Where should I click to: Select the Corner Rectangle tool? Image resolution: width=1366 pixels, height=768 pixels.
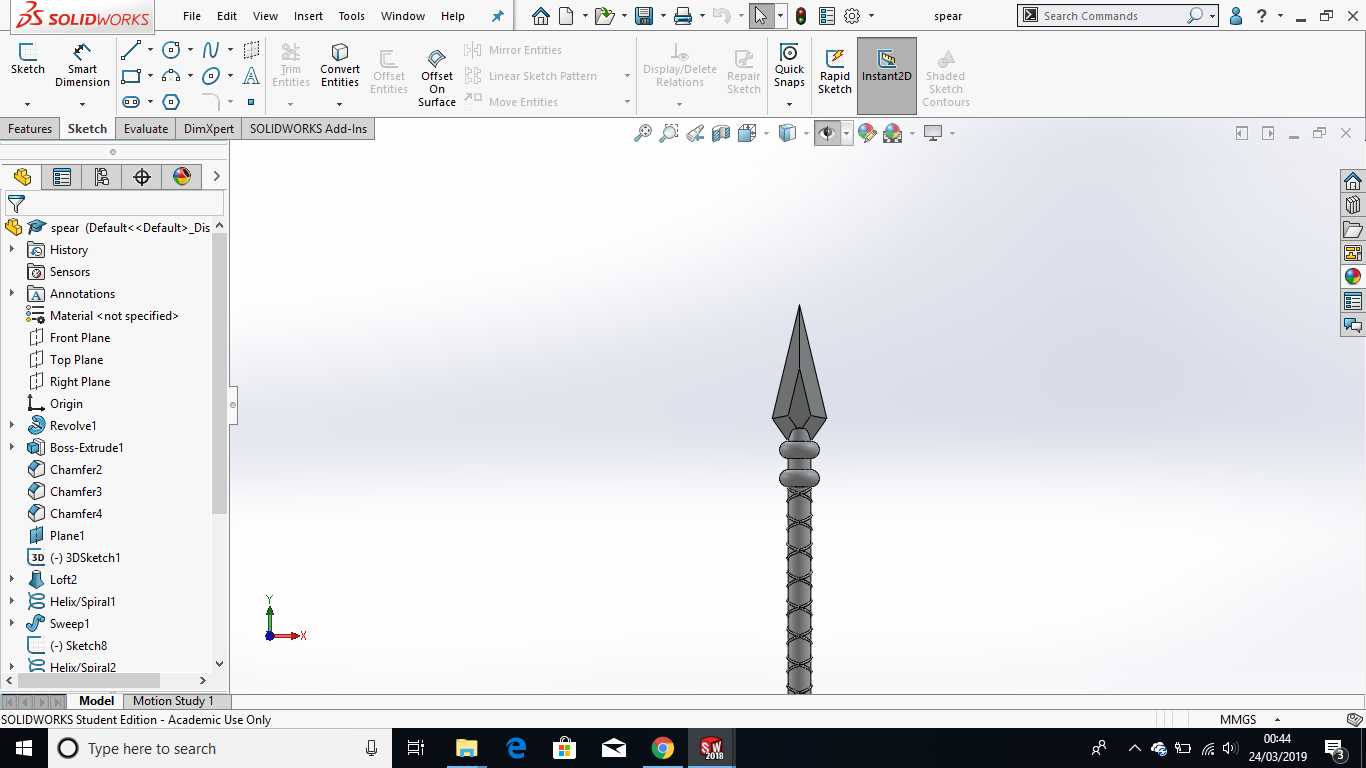(130, 76)
